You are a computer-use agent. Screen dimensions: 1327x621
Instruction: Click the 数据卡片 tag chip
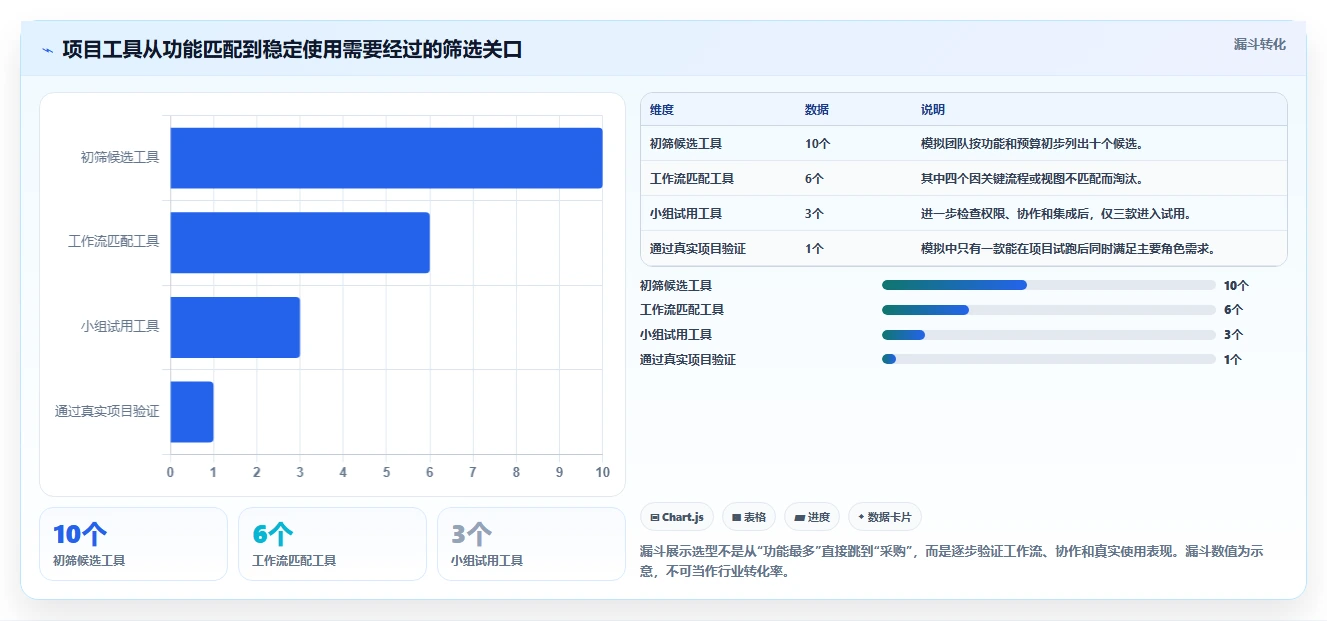(885, 517)
